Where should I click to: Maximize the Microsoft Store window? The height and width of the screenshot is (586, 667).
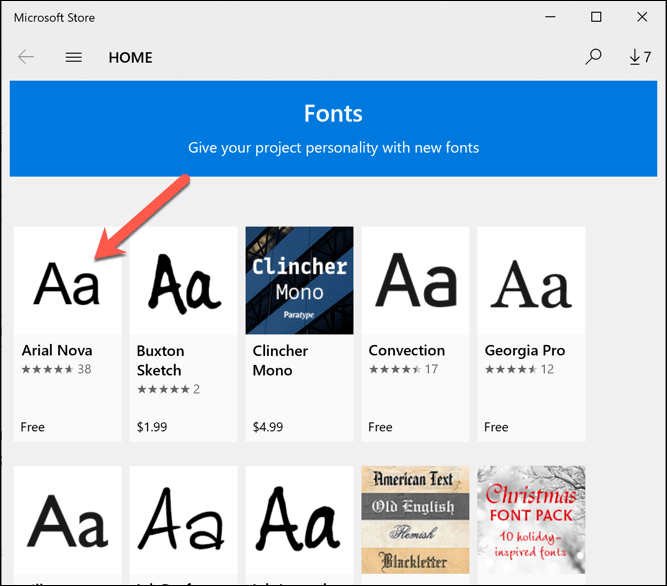tap(596, 17)
